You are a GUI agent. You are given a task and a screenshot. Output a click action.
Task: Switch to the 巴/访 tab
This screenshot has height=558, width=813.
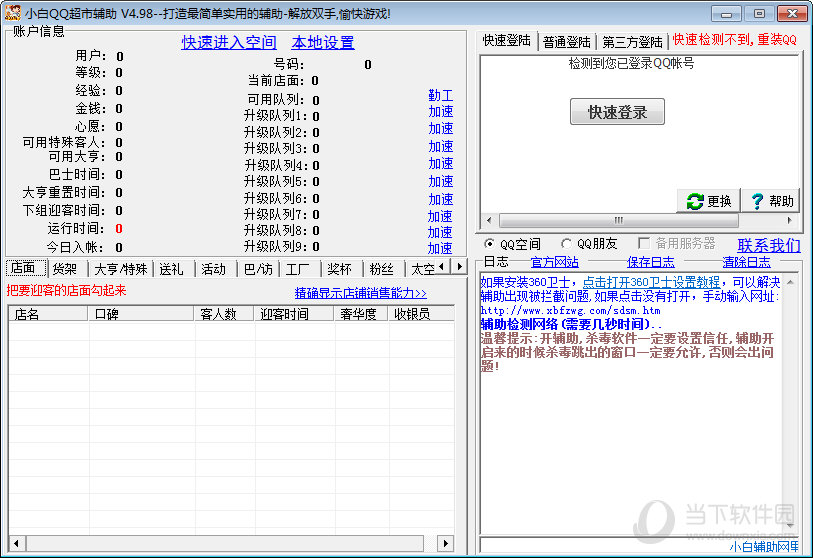(x=258, y=269)
